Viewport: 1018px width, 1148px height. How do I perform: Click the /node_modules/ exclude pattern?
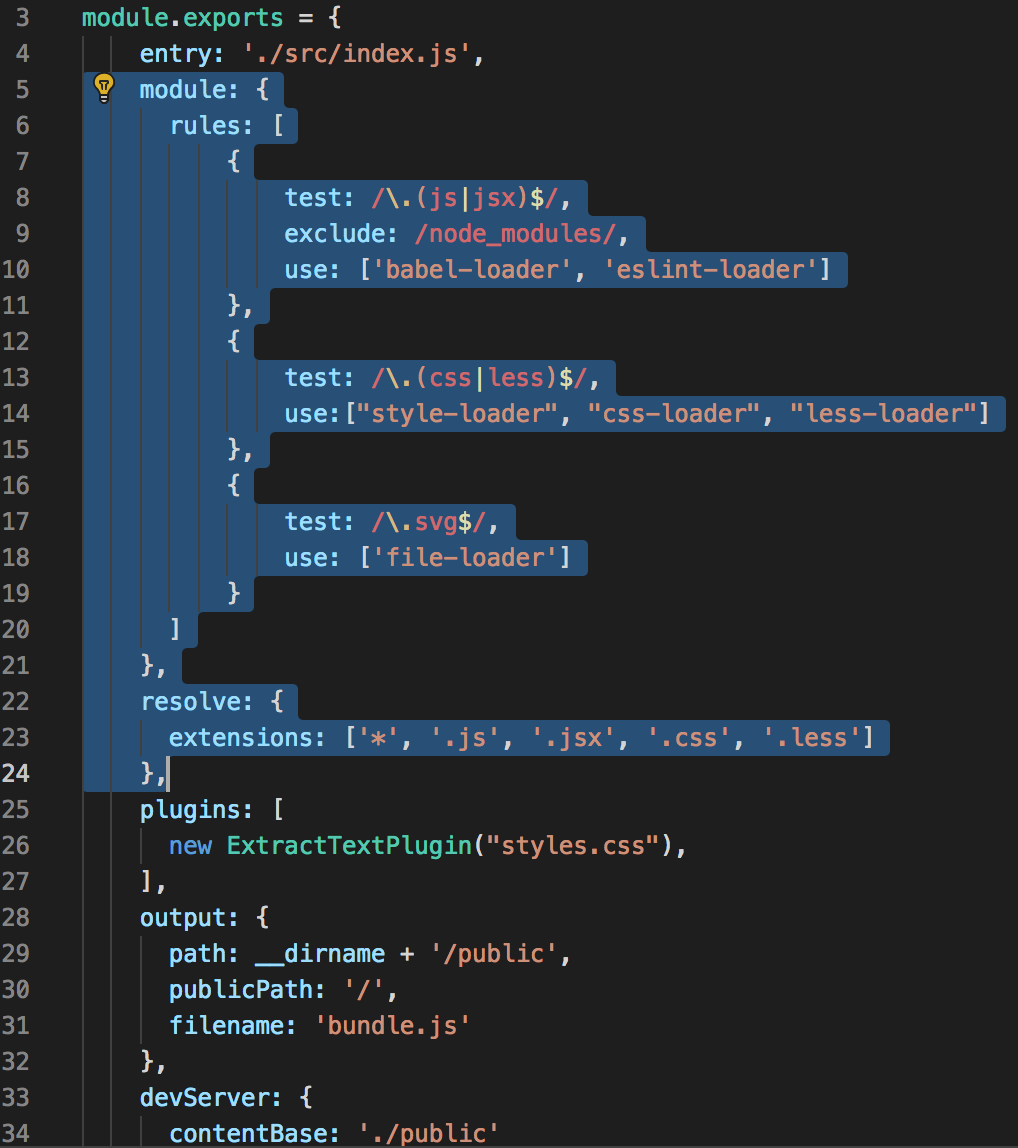[516, 234]
